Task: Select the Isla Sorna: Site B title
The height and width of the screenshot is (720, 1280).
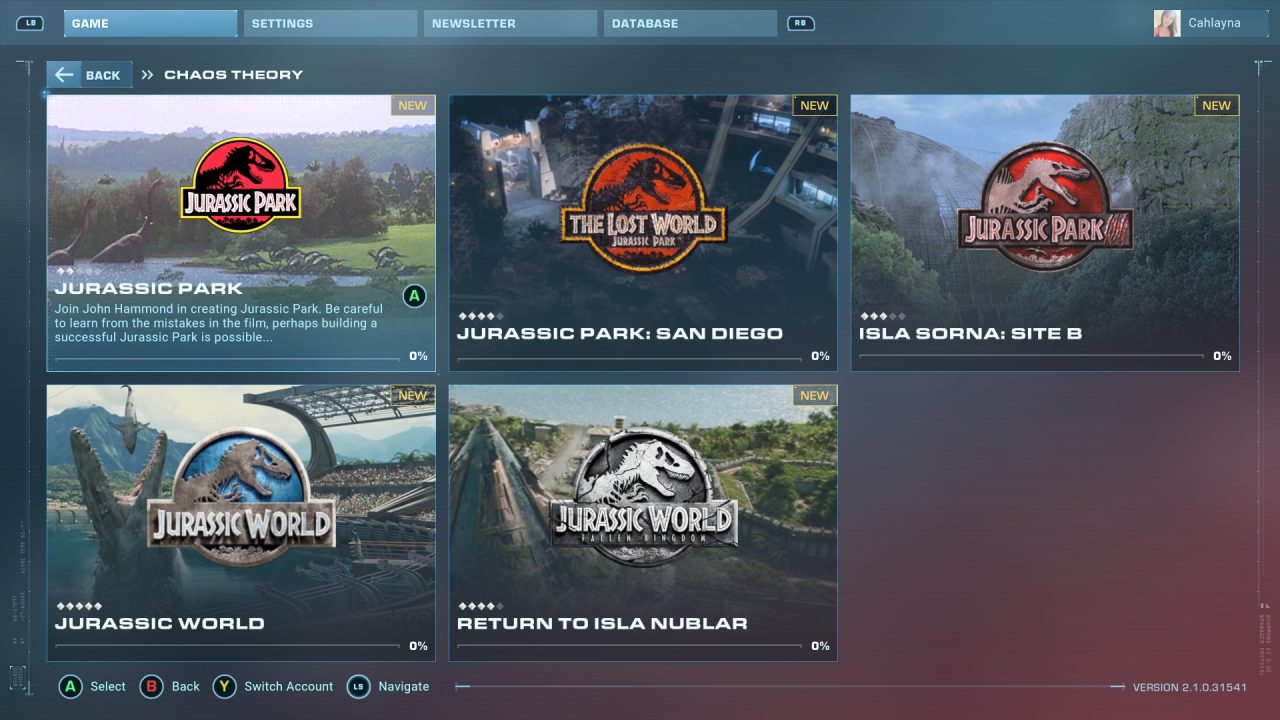Action: click(970, 333)
